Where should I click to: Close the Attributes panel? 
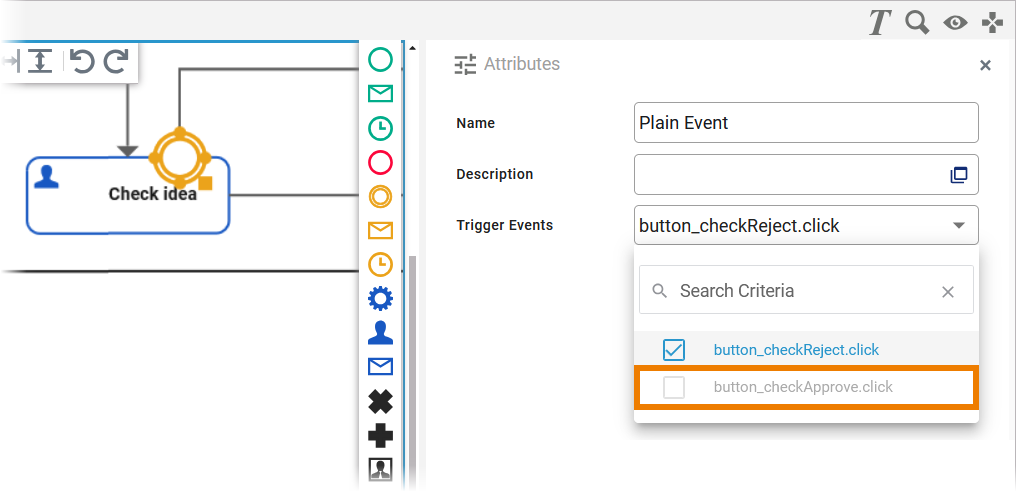[x=985, y=65]
